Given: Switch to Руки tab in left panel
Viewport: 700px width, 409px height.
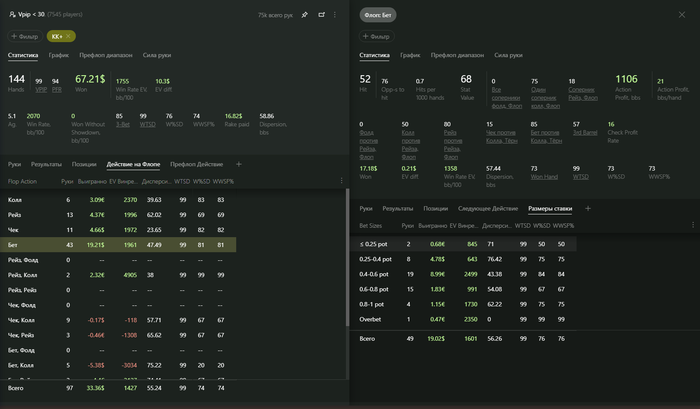Looking at the screenshot, I should [x=14, y=164].
